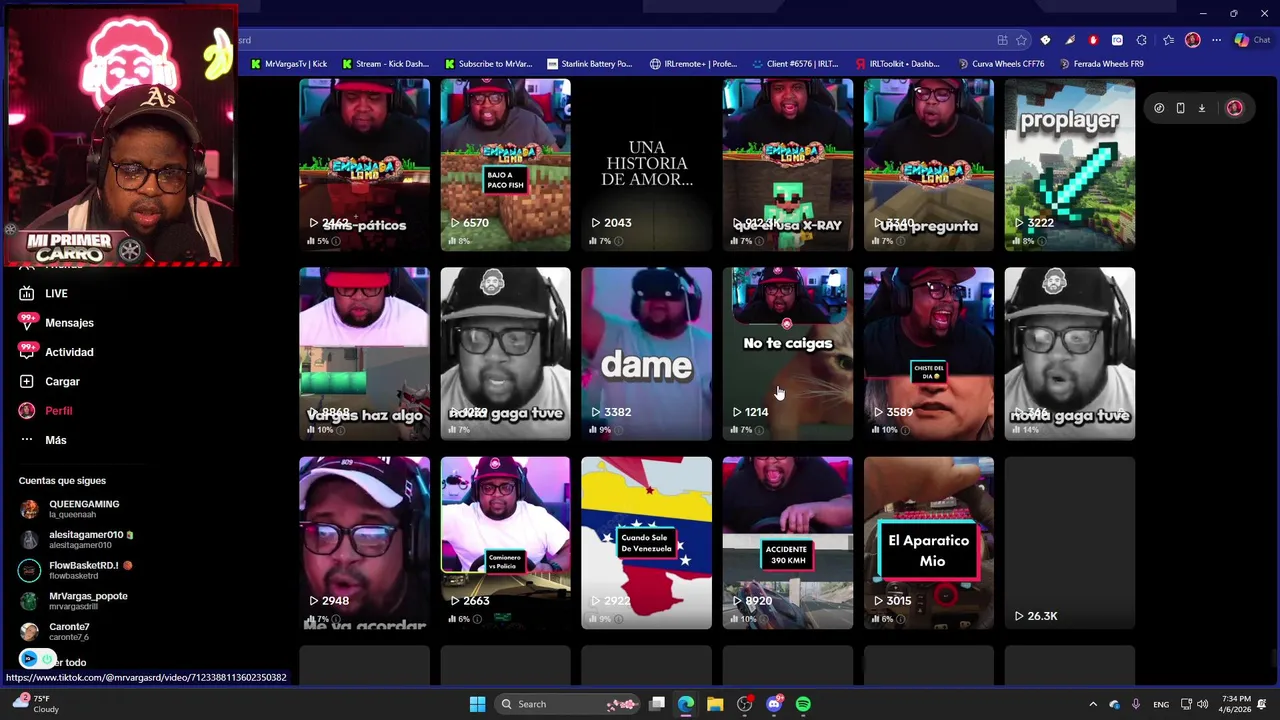Add page to favorites star icon
The width and height of the screenshot is (1280, 720).
click(x=1021, y=40)
